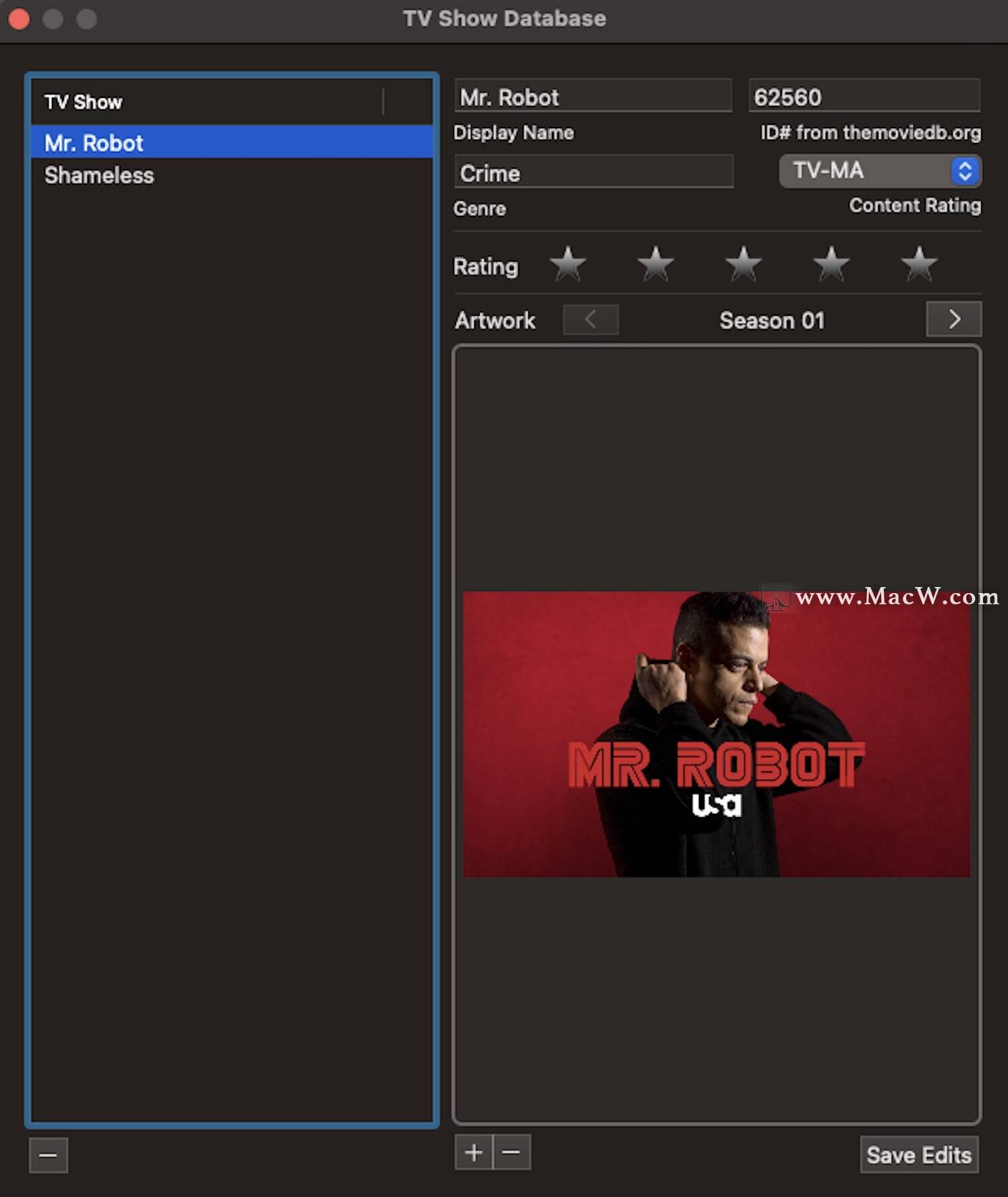The width and height of the screenshot is (1008, 1197).
Task: Set rating to four stars
Action: [831, 263]
